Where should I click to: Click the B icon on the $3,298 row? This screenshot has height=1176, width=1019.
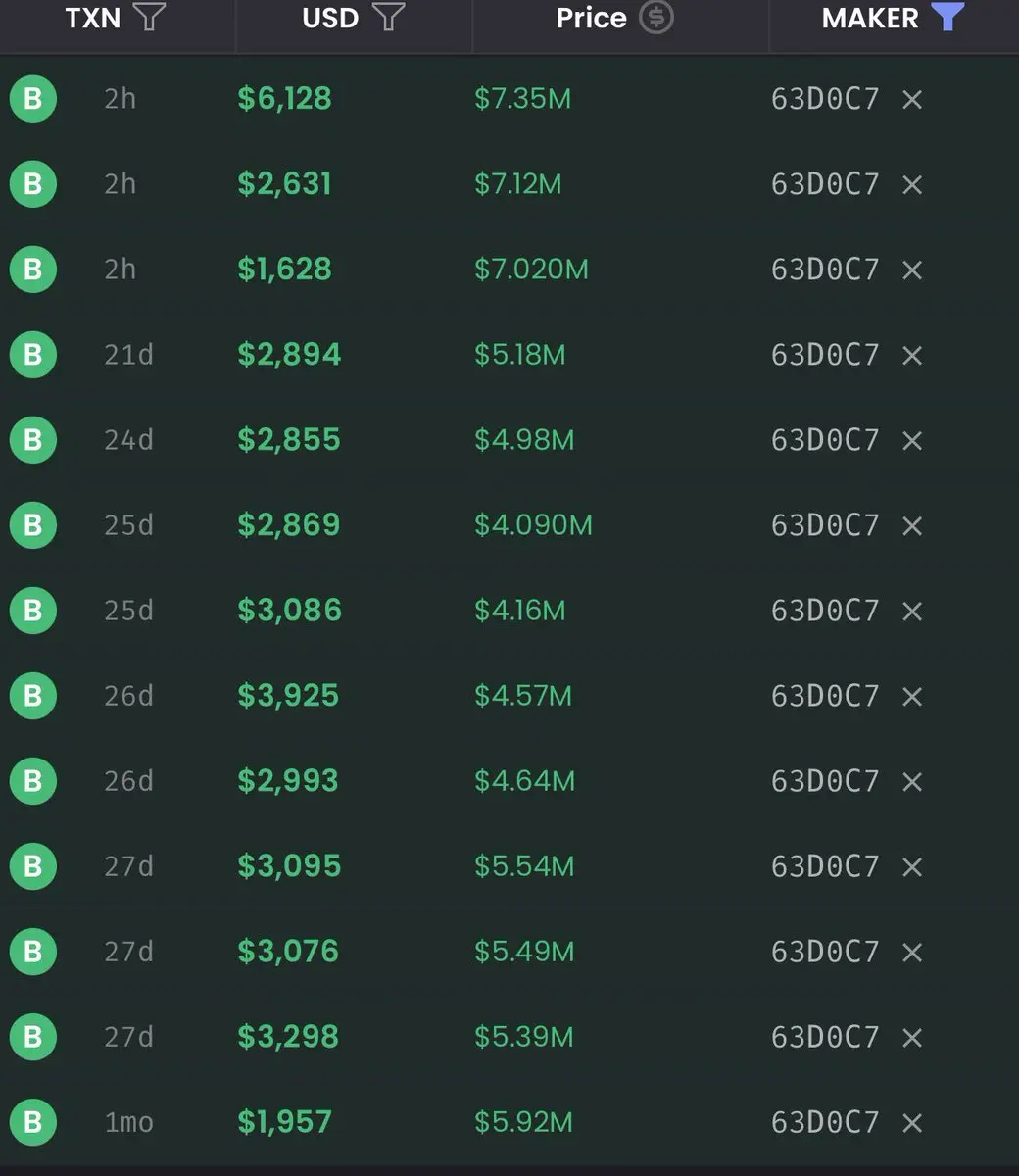point(33,1037)
